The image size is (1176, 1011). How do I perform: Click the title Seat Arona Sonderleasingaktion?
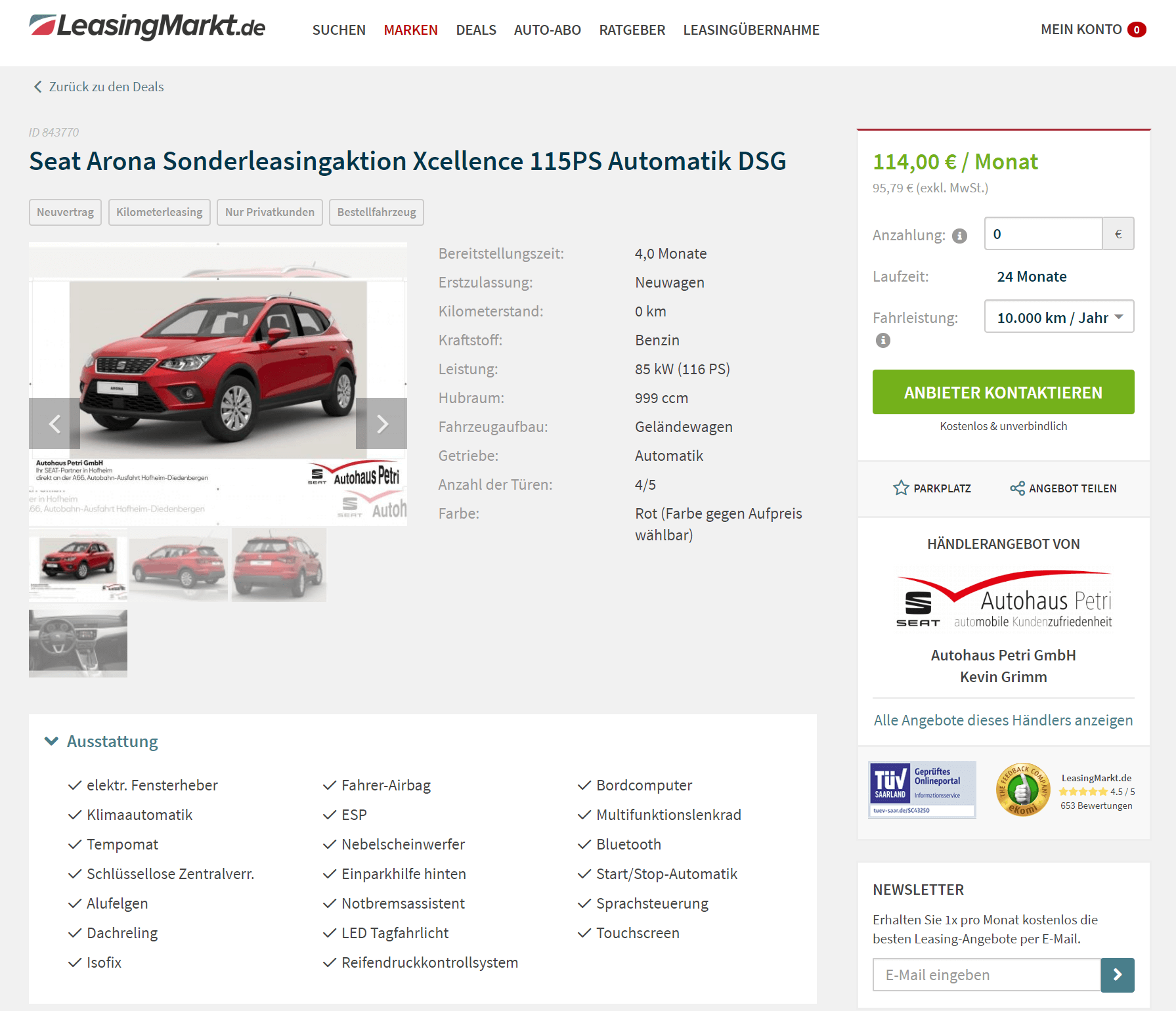tap(408, 161)
